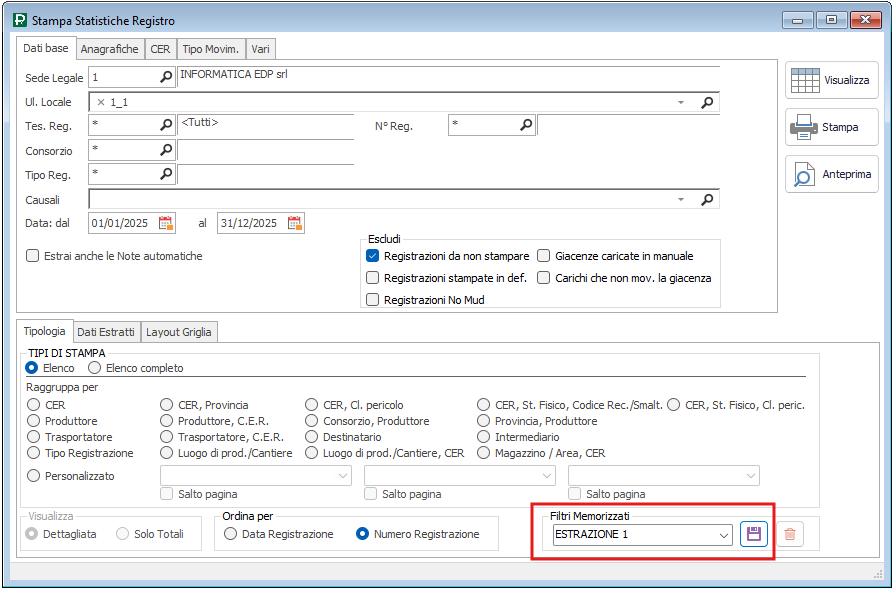This screenshot has height=590, width=893.
Task: Click the Visualizza button
Action: point(832,80)
